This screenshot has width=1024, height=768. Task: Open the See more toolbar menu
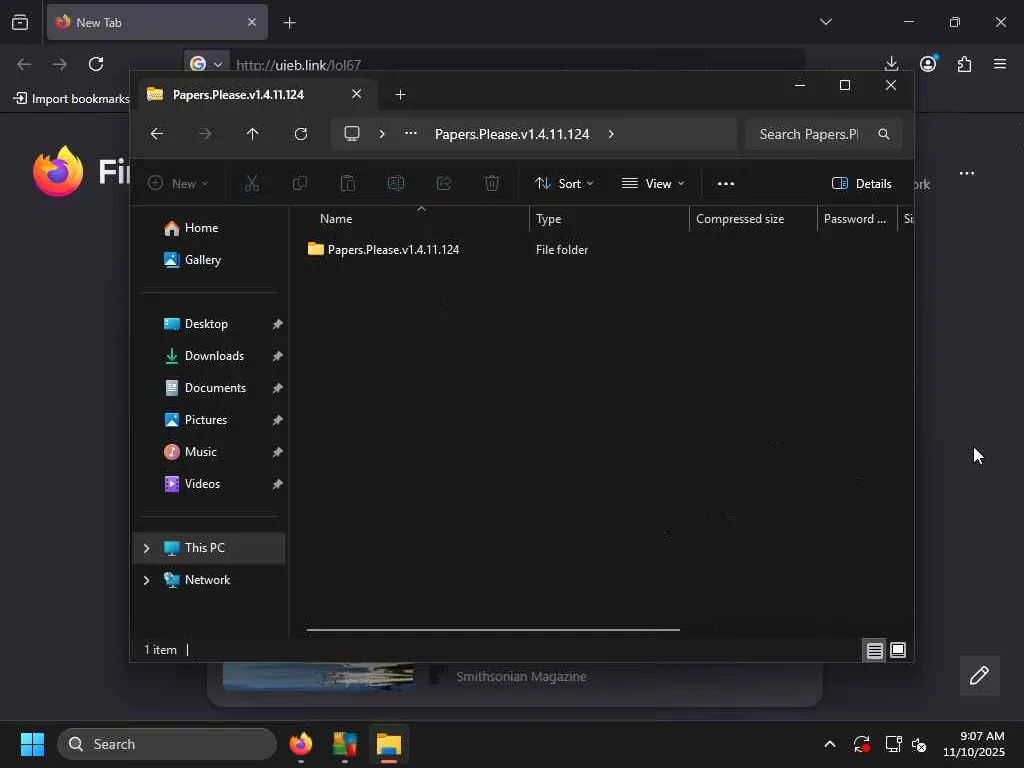click(726, 184)
